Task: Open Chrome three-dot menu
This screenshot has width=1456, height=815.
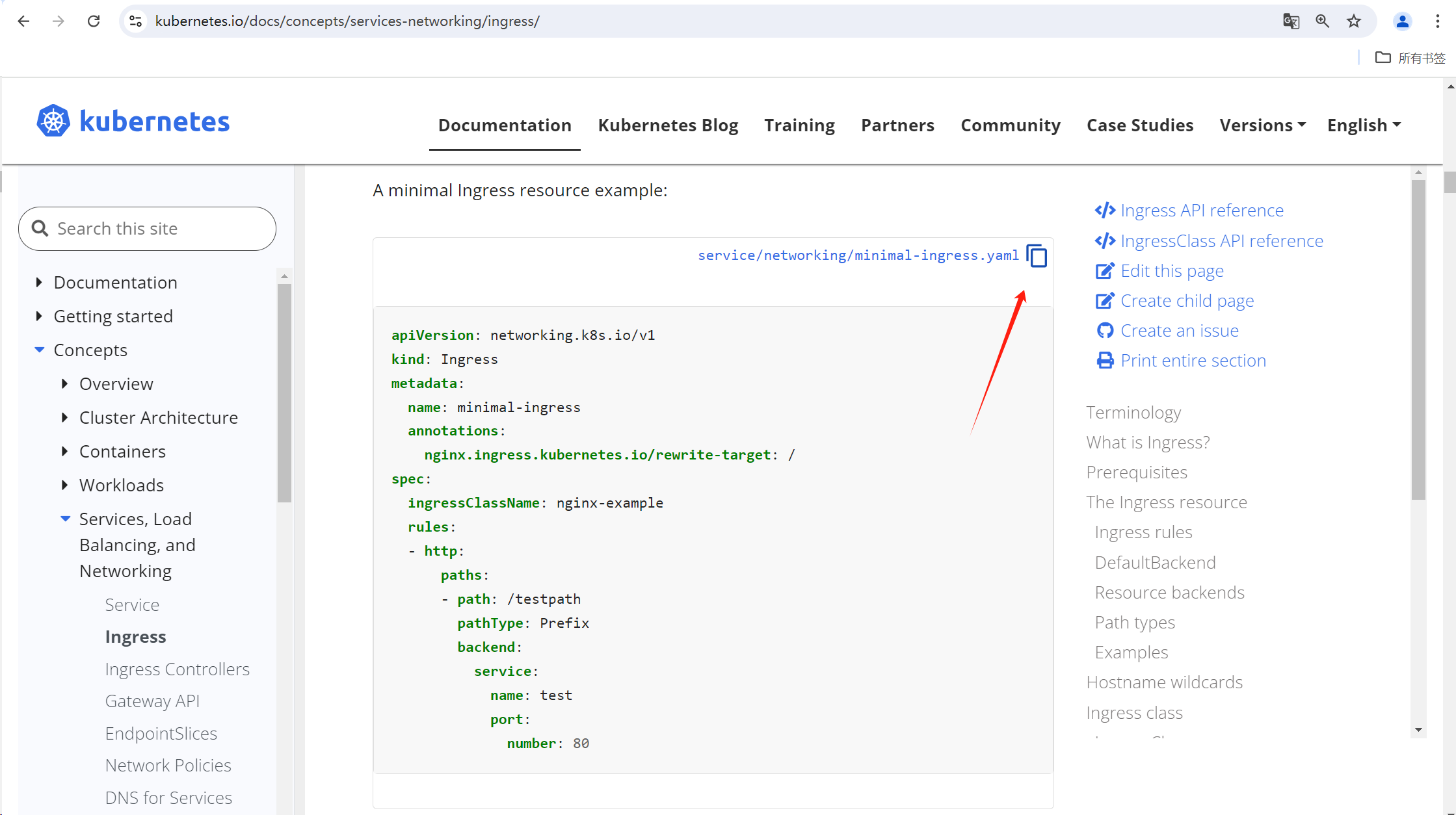Action: coord(1437,21)
